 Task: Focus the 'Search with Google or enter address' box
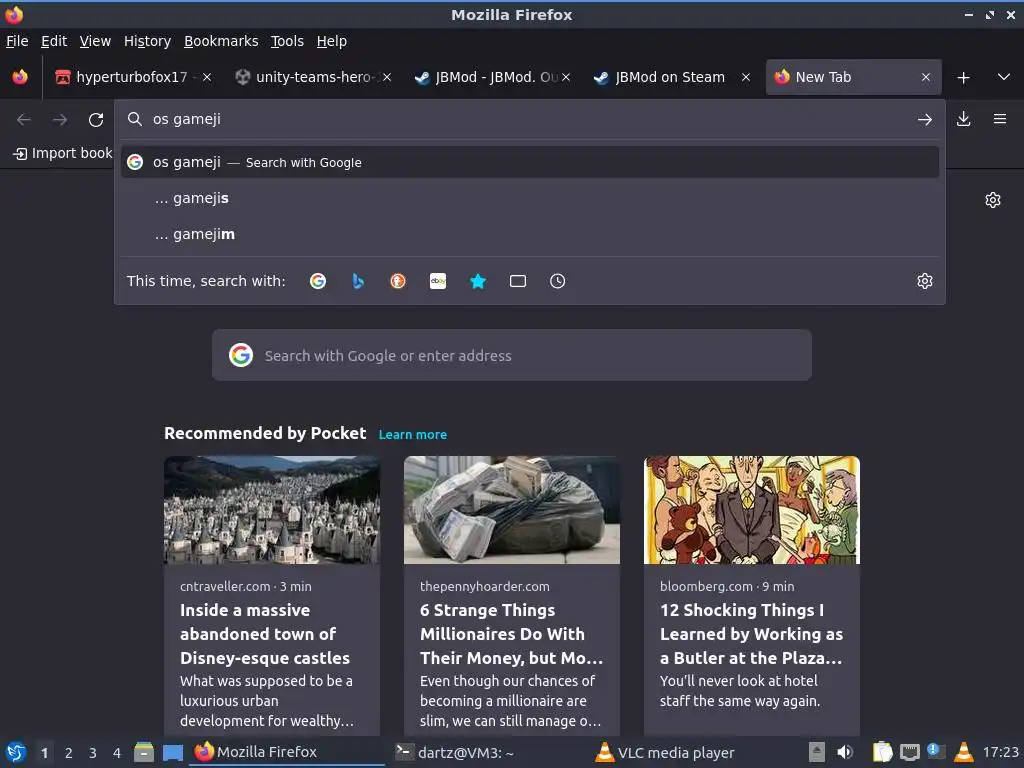click(511, 355)
